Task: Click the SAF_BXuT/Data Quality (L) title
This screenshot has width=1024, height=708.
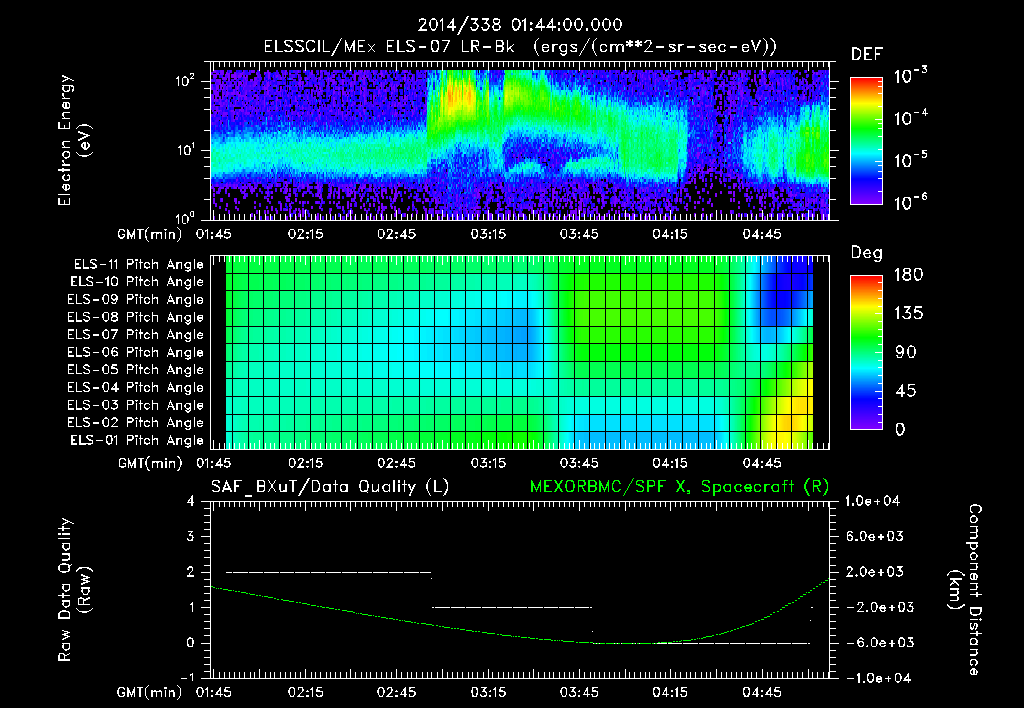Action: 330,487
